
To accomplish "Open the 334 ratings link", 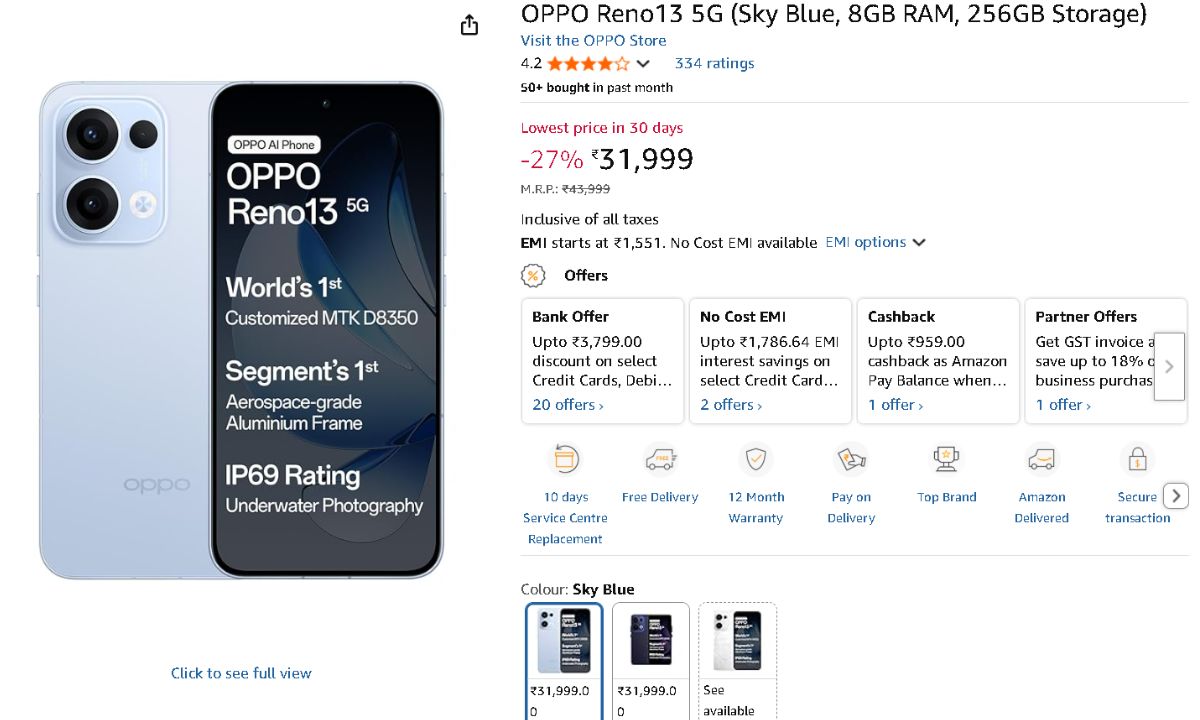I will pyautogui.click(x=714, y=64).
